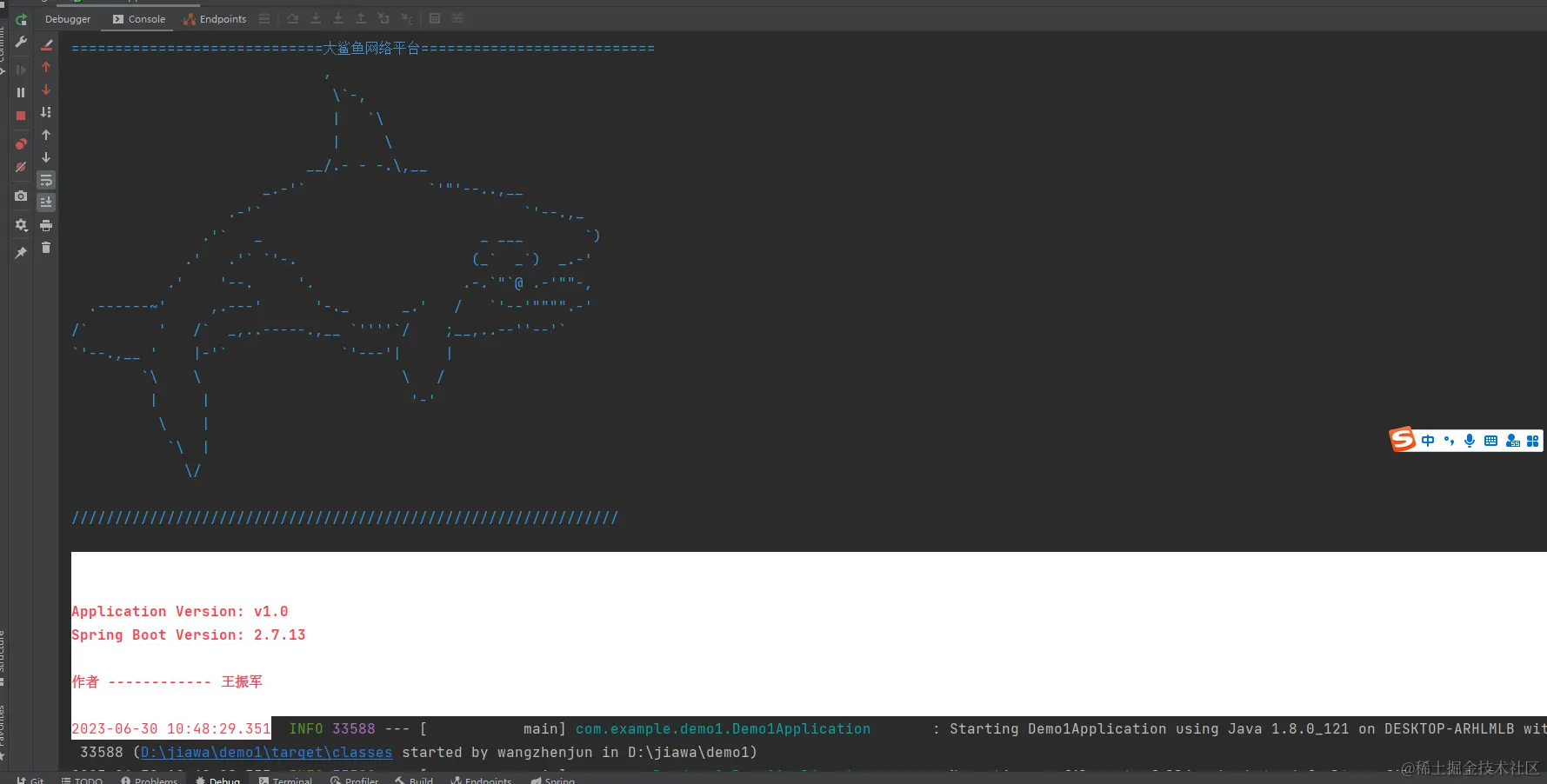1547x784 pixels.
Task: Open debugger settings gear dropdown
Action: (x=21, y=225)
